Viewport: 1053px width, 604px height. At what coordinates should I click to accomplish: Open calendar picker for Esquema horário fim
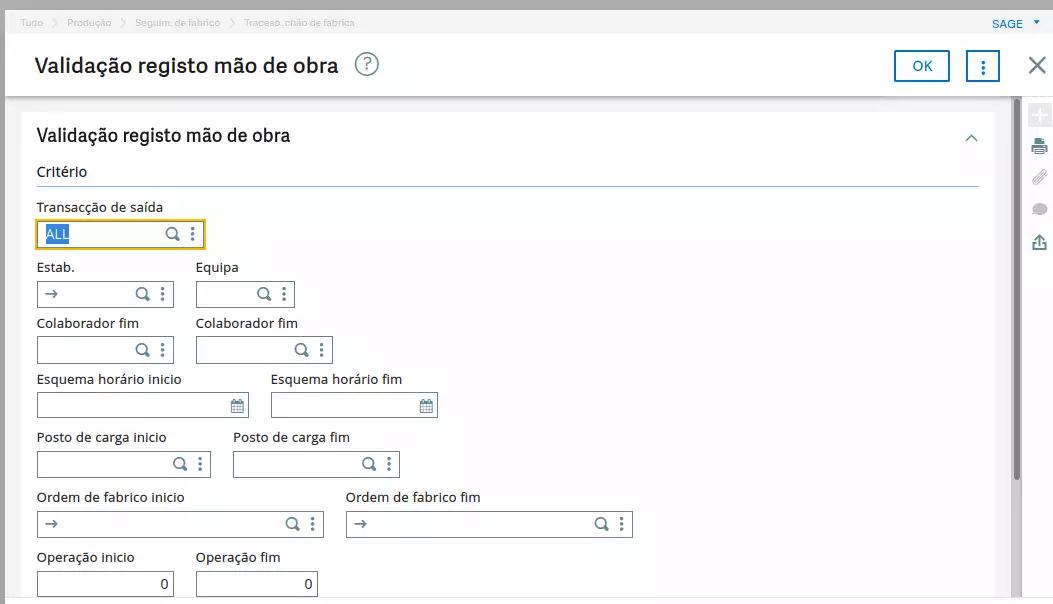pyautogui.click(x=426, y=406)
